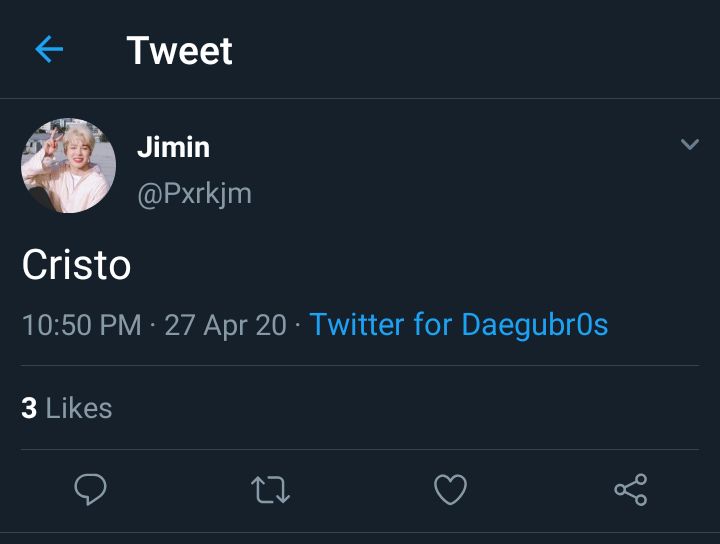Click the peace-sign photo in the avatar
Screen dimensions: 720x544
coord(68,166)
